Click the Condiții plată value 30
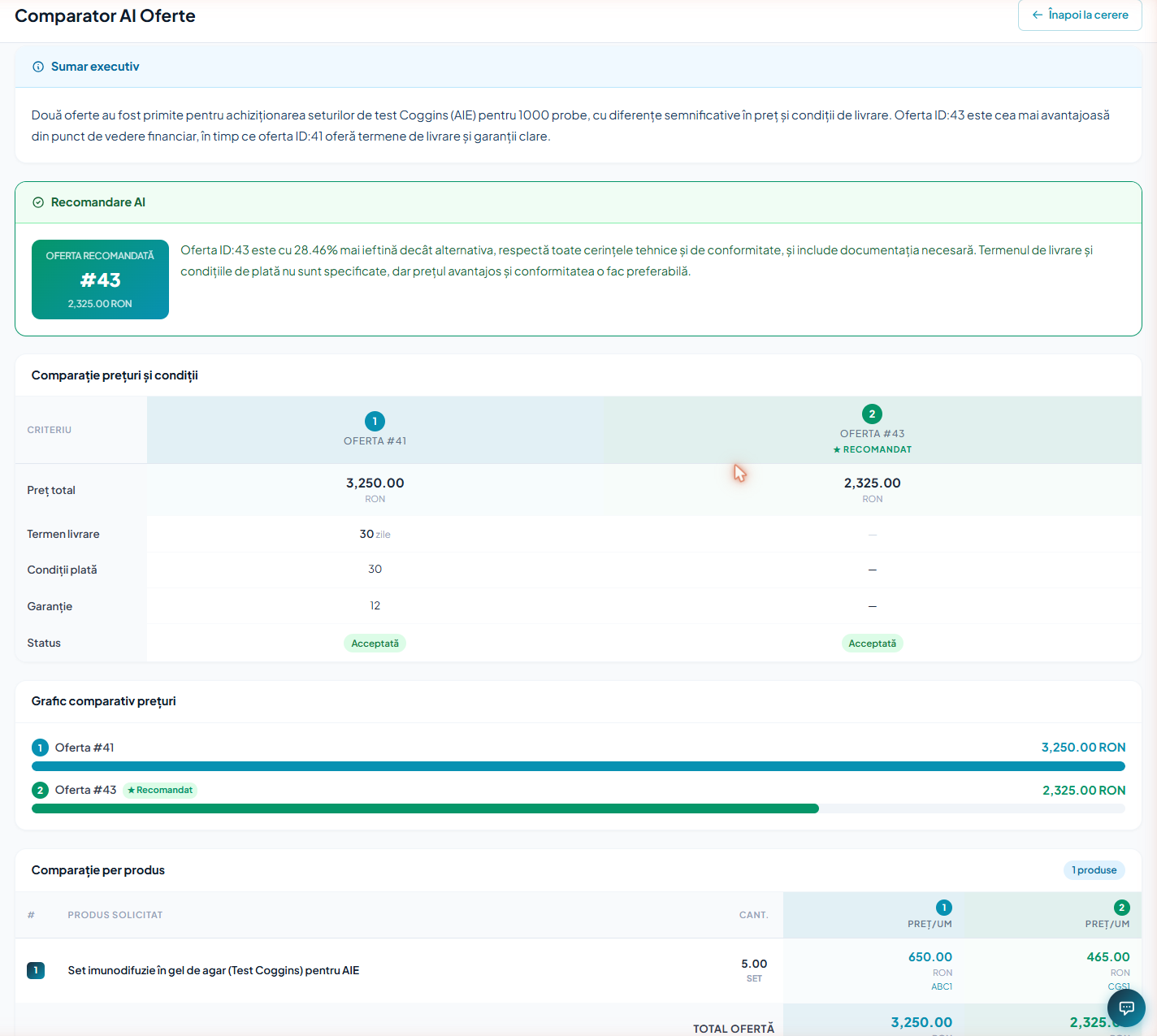The width and height of the screenshot is (1157, 1036). pos(375,569)
